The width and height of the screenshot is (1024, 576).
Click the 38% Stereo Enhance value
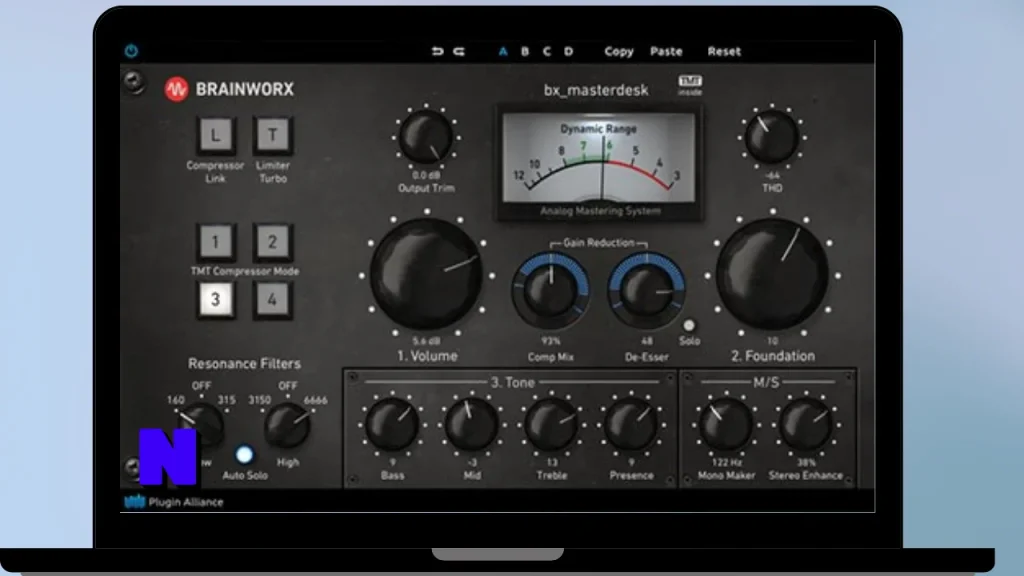(806, 462)
